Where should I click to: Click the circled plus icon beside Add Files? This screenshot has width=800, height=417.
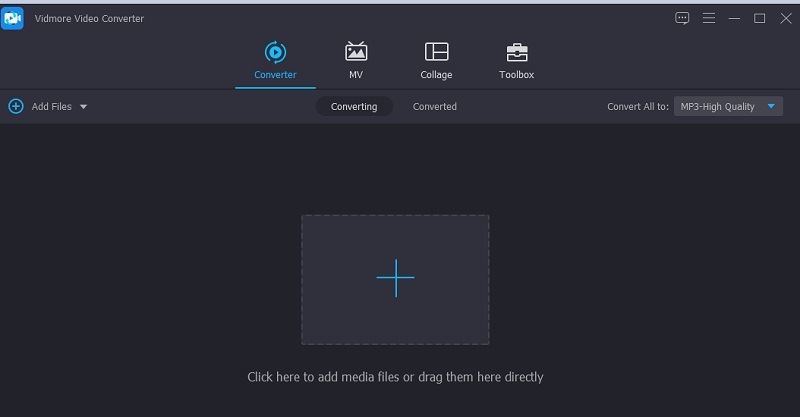(16, 106)
